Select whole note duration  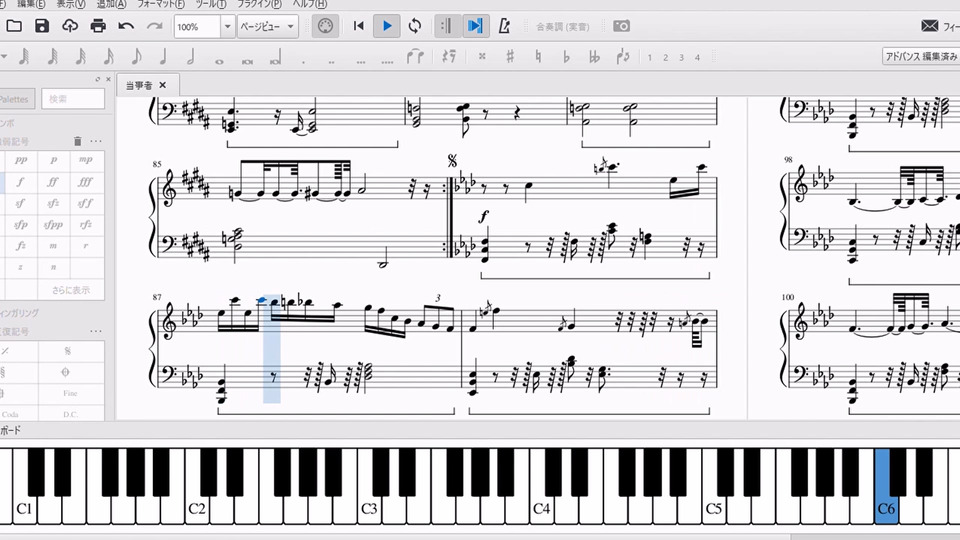coord(219,61)
